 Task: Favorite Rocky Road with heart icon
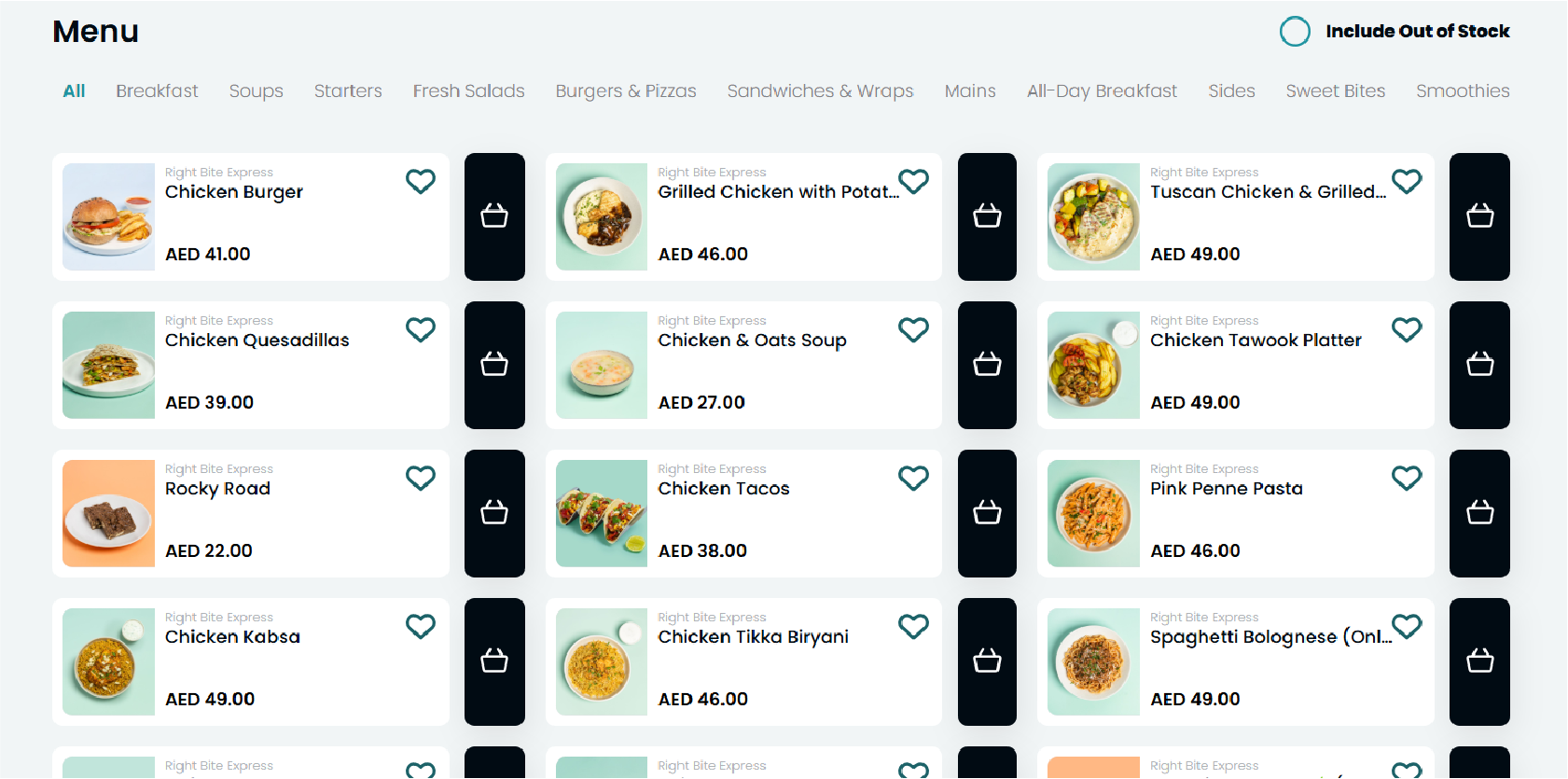click(421, 478)
